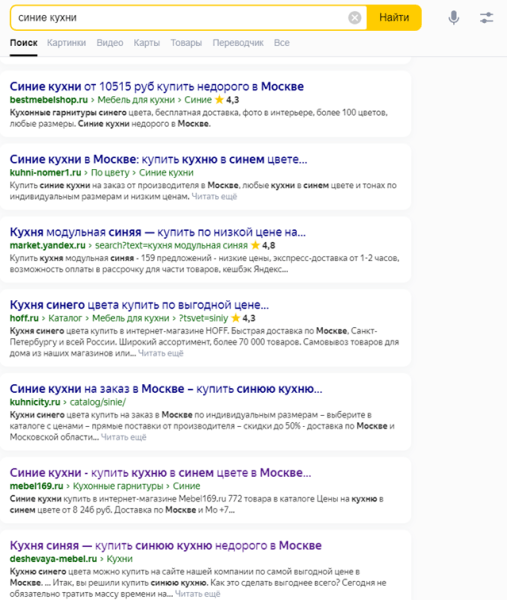Switch to the Картинки tab
This screenshot has height=600, width=507.
(x=66, y=43)
